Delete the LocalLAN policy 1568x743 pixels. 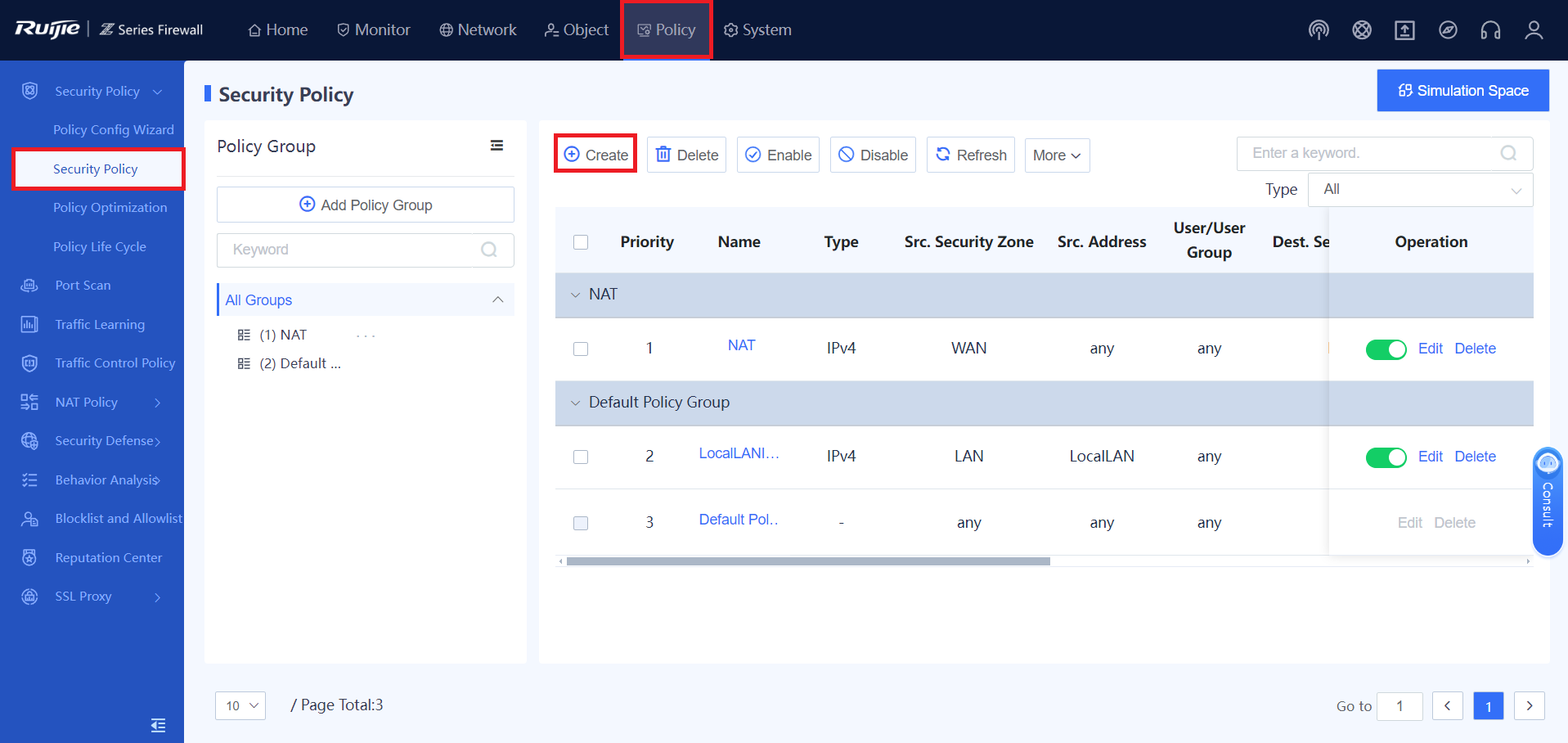pyautogui.click(x=1476, y=457)
